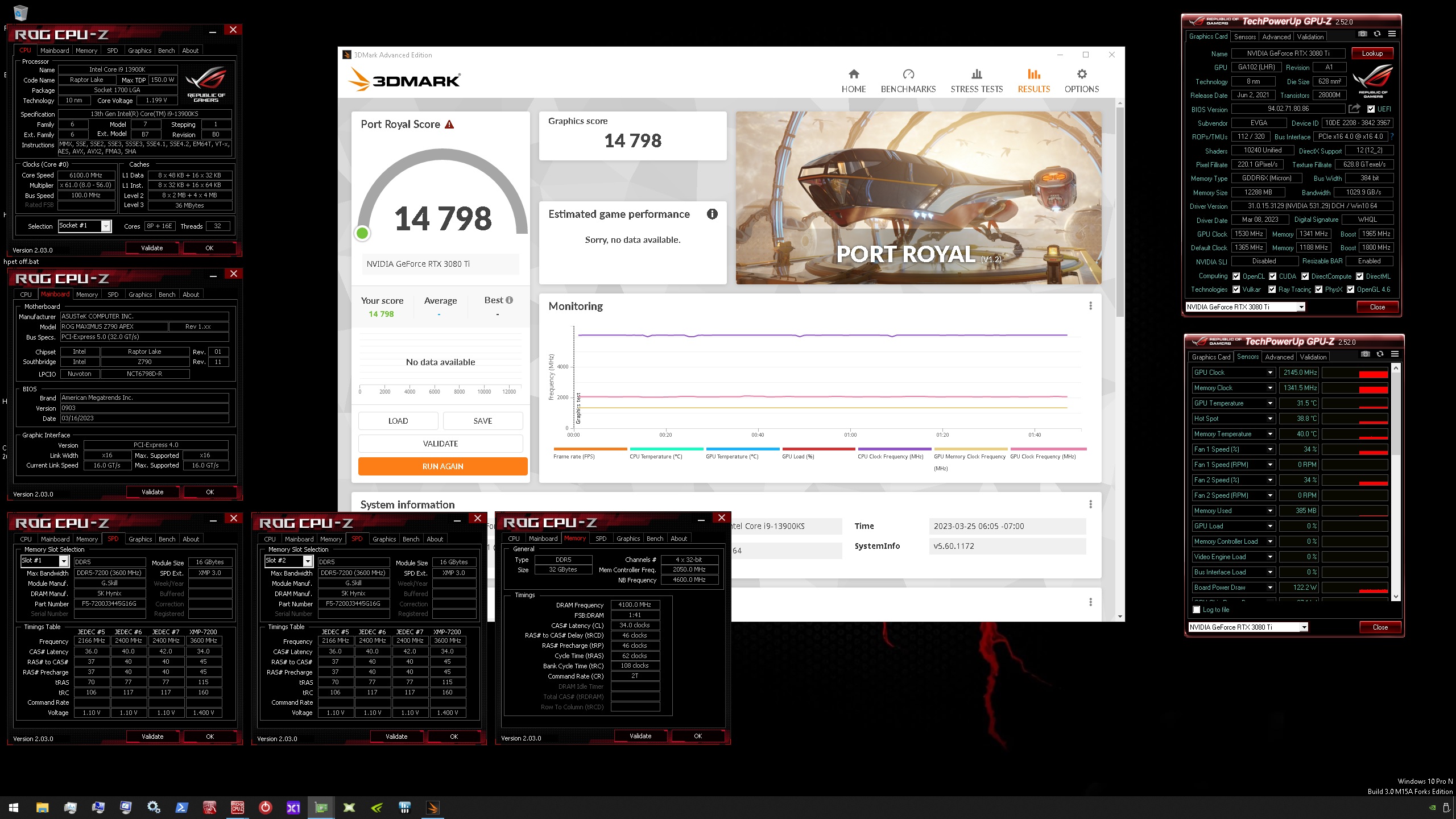Click the 3DMark taskbar icon
Viewport: 1456px width, 819px height.
click(x=432, y=808)
